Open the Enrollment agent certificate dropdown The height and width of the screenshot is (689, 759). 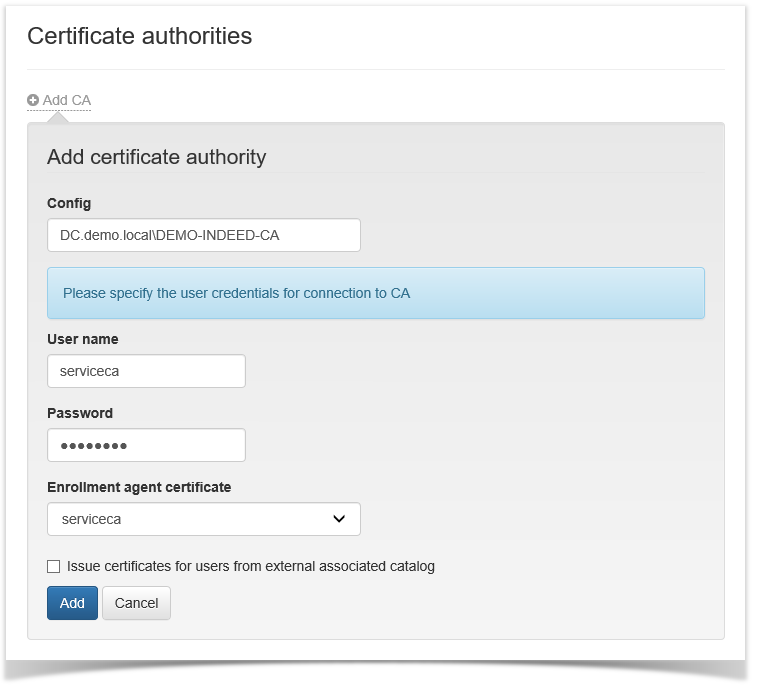point(203,519)
